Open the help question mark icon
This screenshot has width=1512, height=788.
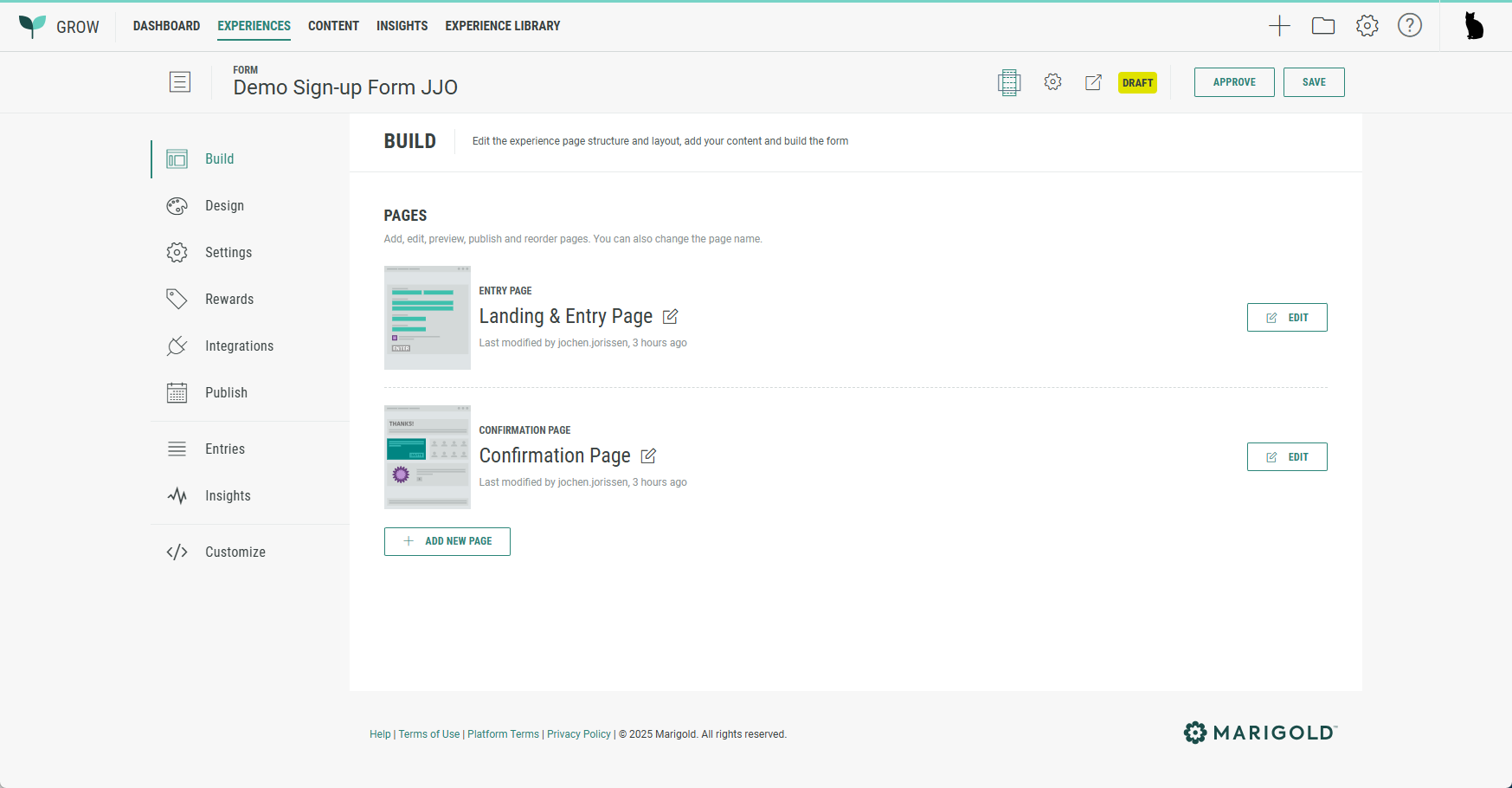[1409, 26]
